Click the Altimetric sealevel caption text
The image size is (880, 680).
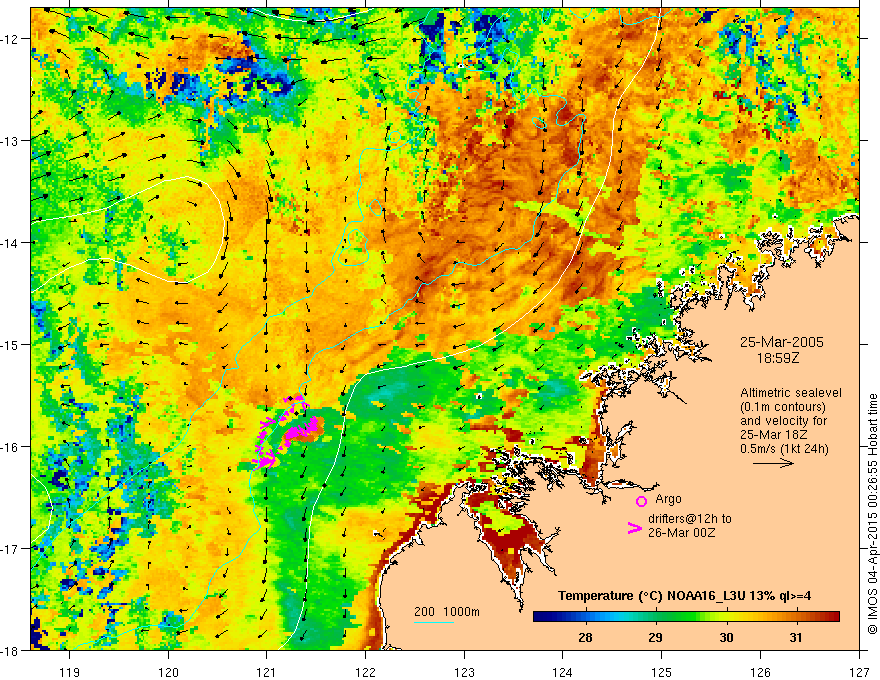(x=791, y=393)
